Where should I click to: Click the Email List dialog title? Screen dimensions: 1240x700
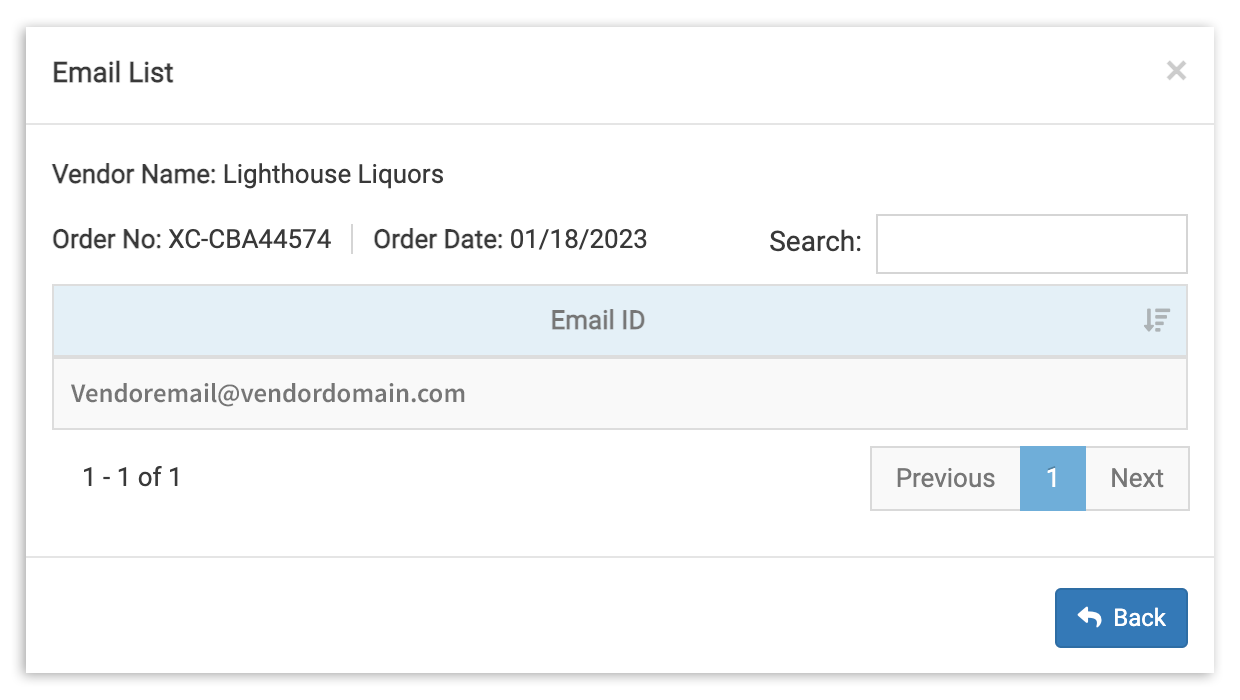[x=113, y=72]
